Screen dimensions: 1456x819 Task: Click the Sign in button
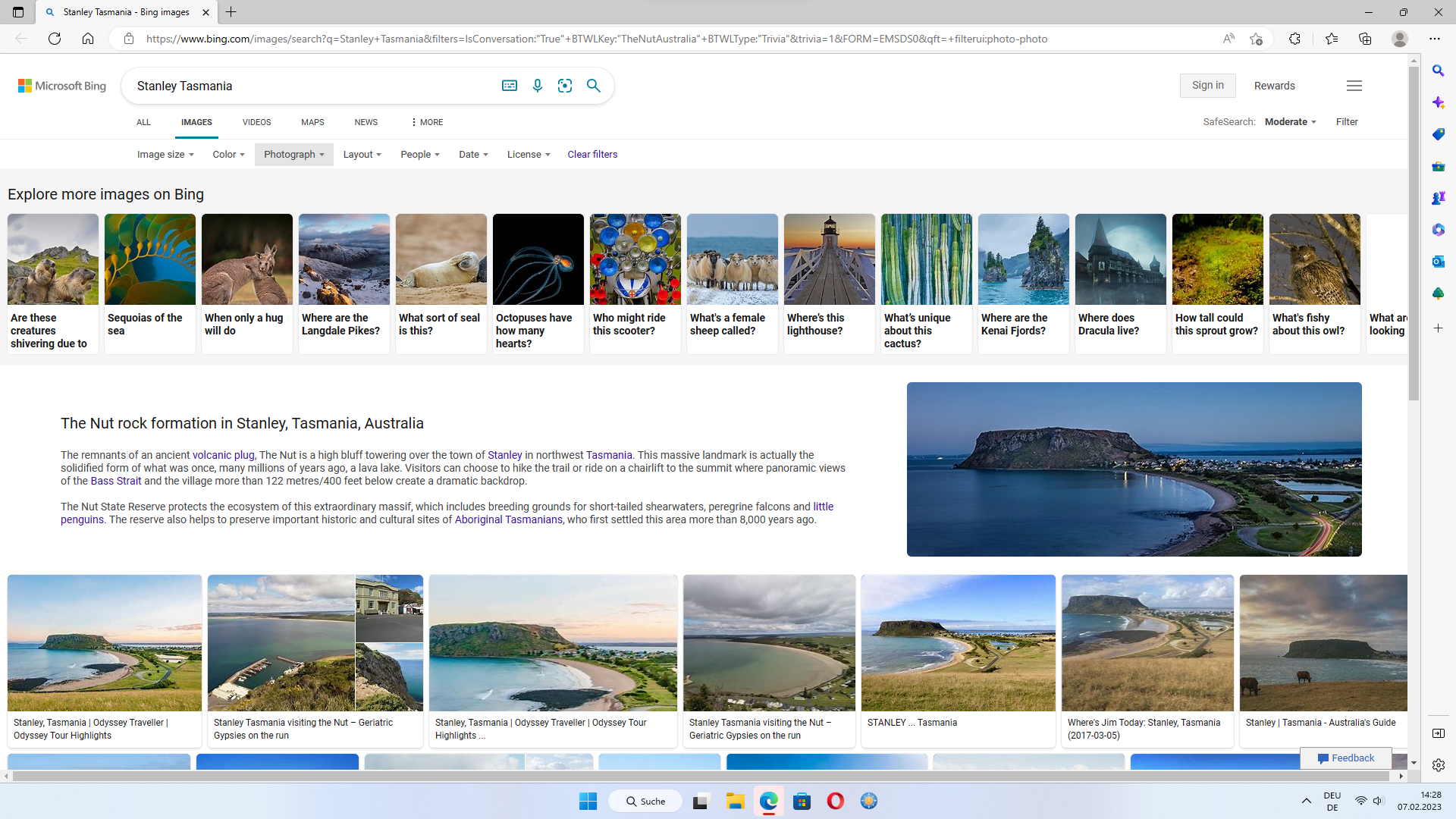click(1207, 86)
